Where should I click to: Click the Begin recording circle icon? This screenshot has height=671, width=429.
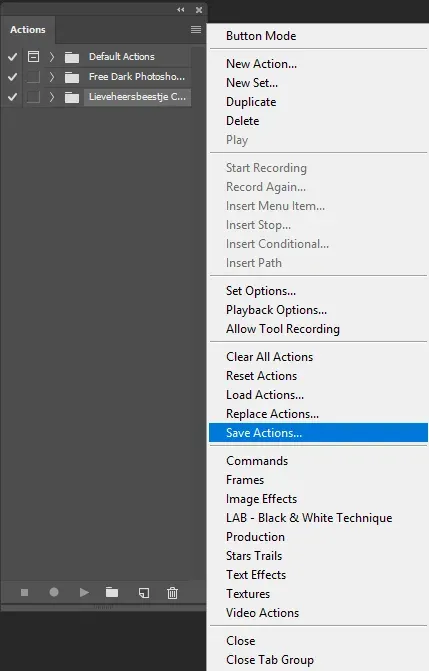pyautogui.click(x=54, y=592)
